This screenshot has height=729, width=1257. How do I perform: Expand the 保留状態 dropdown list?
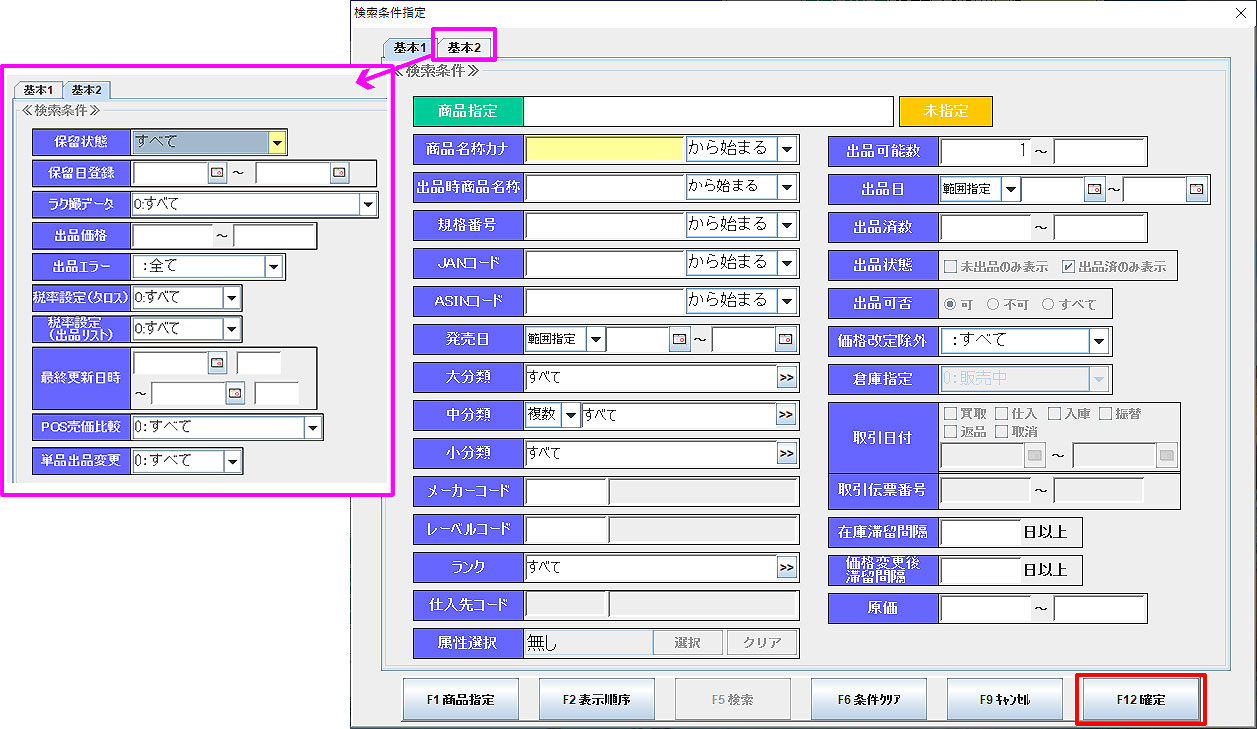(277, 142)
